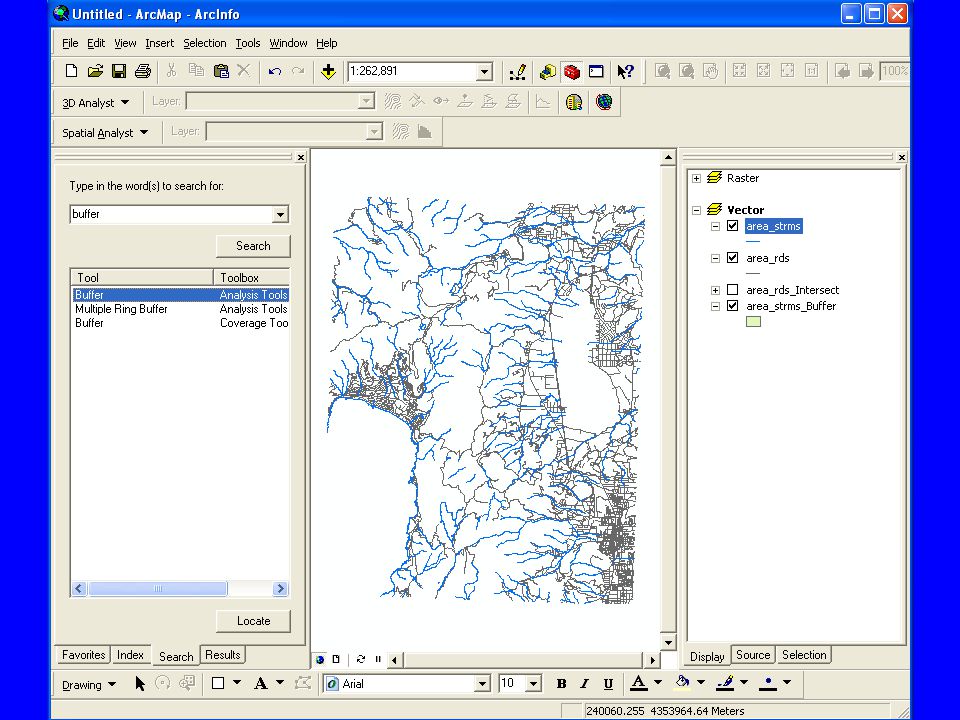Click the Fill Color paint bucket
Screen dimensions: 960x720
683,683
